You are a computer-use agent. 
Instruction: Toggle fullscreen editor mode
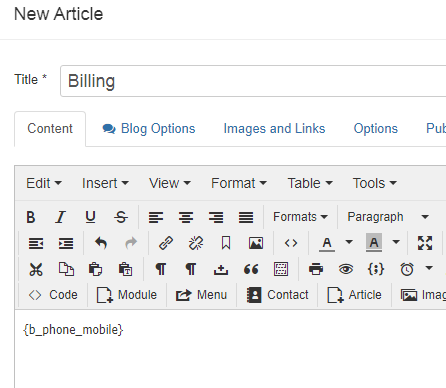425,243
